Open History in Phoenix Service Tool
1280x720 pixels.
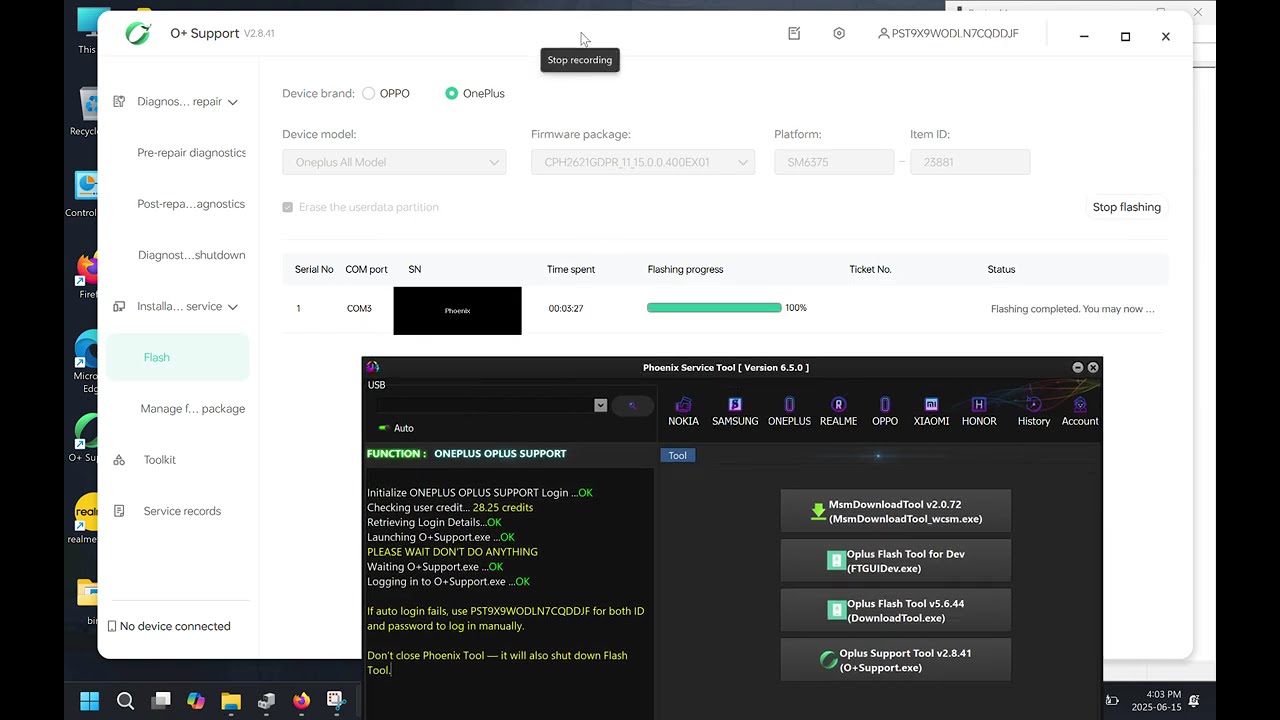click(x=1034, y=411)
